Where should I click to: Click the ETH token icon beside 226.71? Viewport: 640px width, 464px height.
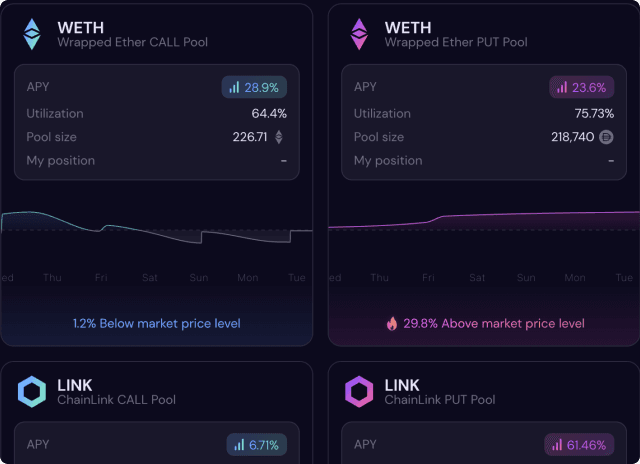(279, 137)
